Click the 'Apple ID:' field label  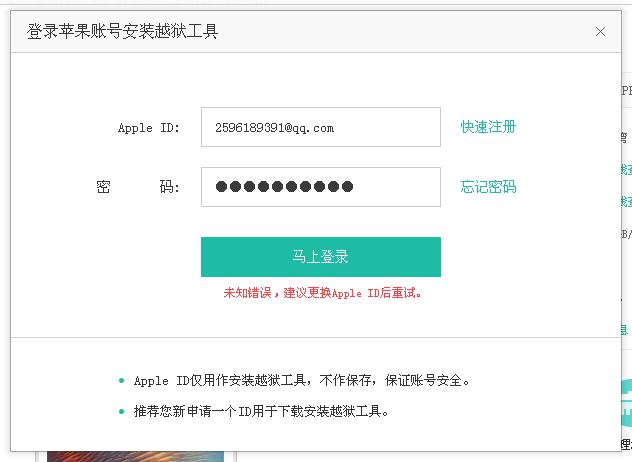(x=148, y=128)
